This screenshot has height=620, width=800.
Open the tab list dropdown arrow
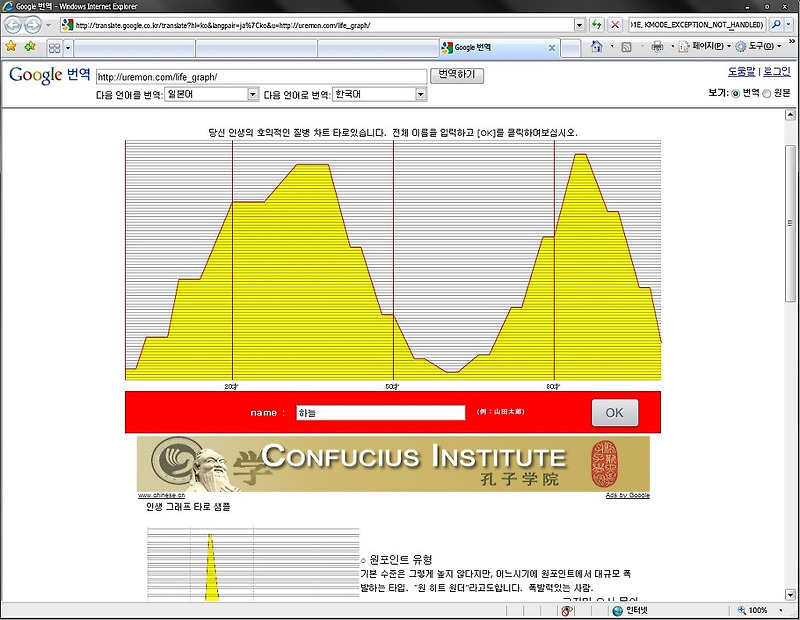68,48
